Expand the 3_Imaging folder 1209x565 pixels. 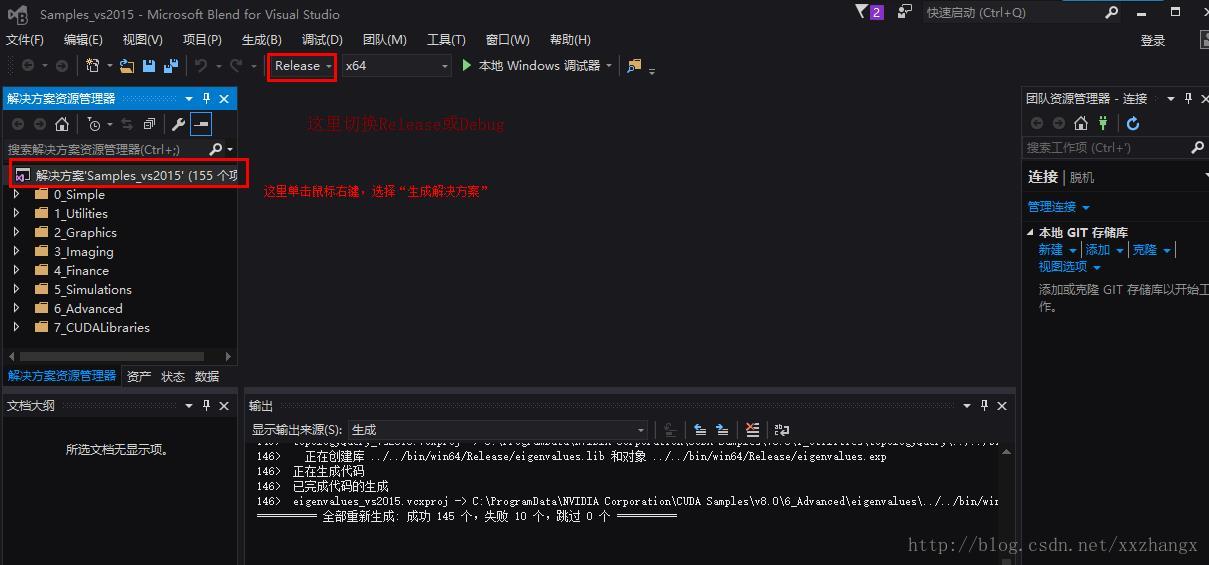tap(16, 251)
